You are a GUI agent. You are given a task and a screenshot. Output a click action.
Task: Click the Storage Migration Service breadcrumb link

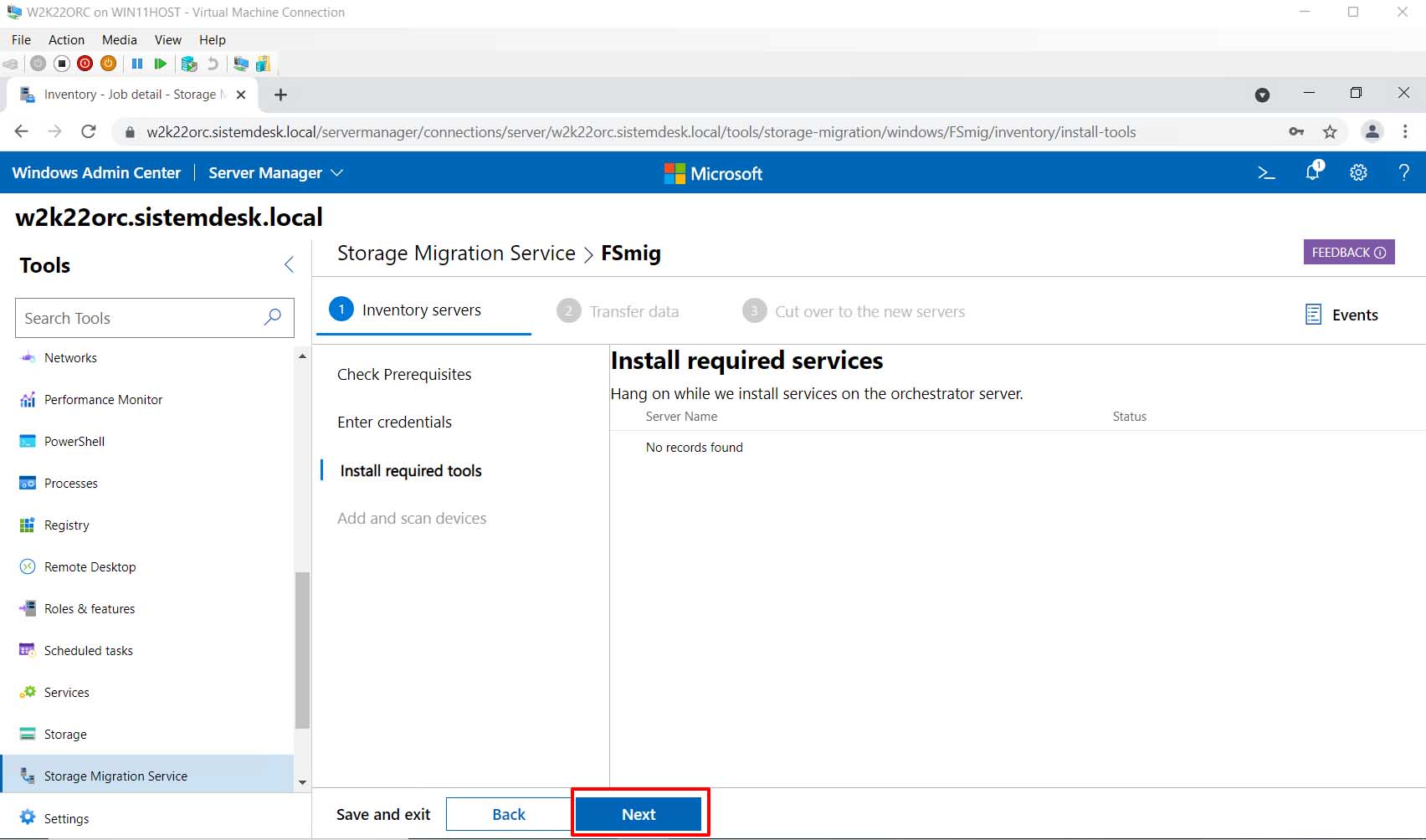(456, 253)
